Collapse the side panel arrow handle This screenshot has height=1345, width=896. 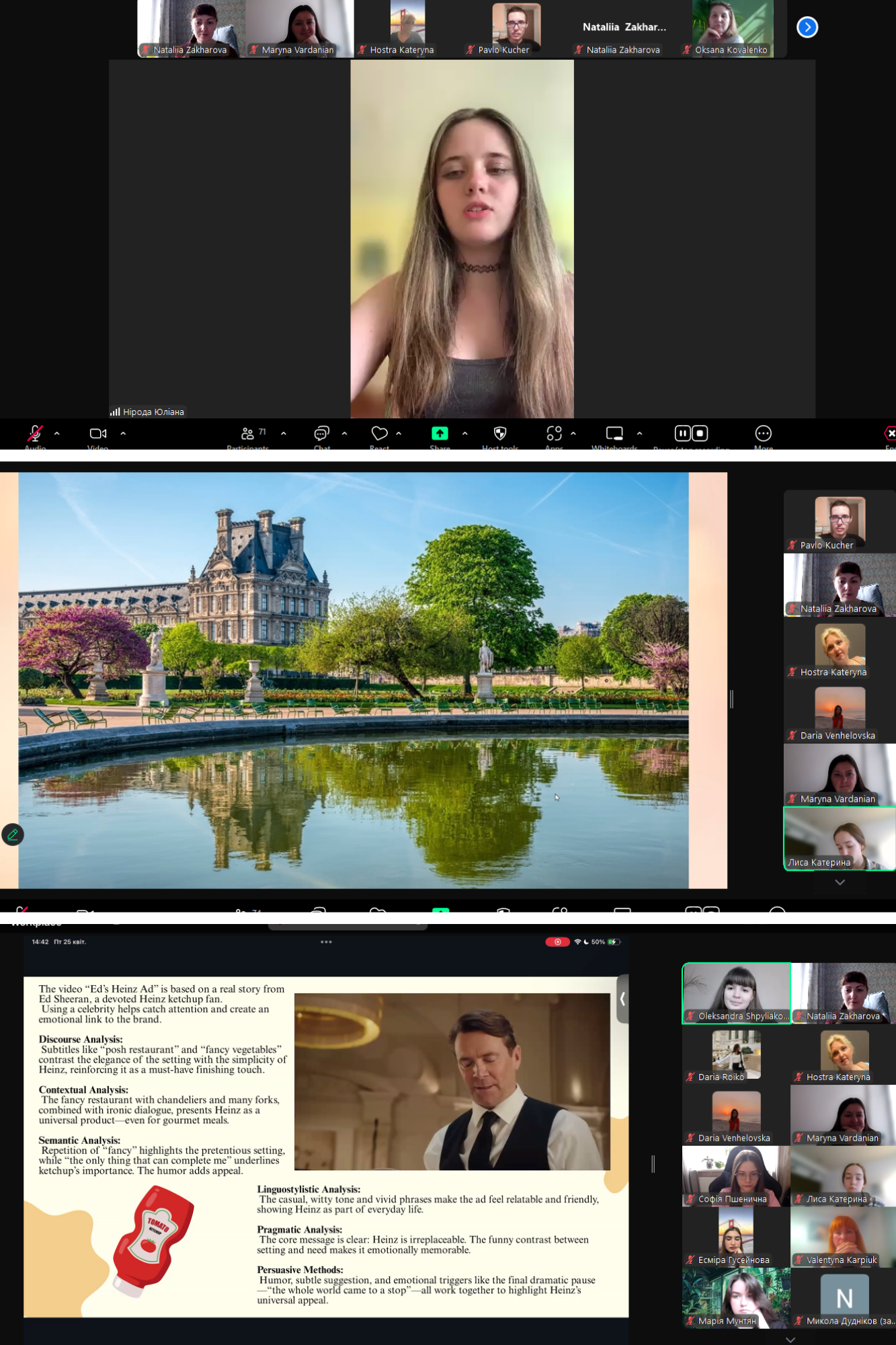point(622,999)
